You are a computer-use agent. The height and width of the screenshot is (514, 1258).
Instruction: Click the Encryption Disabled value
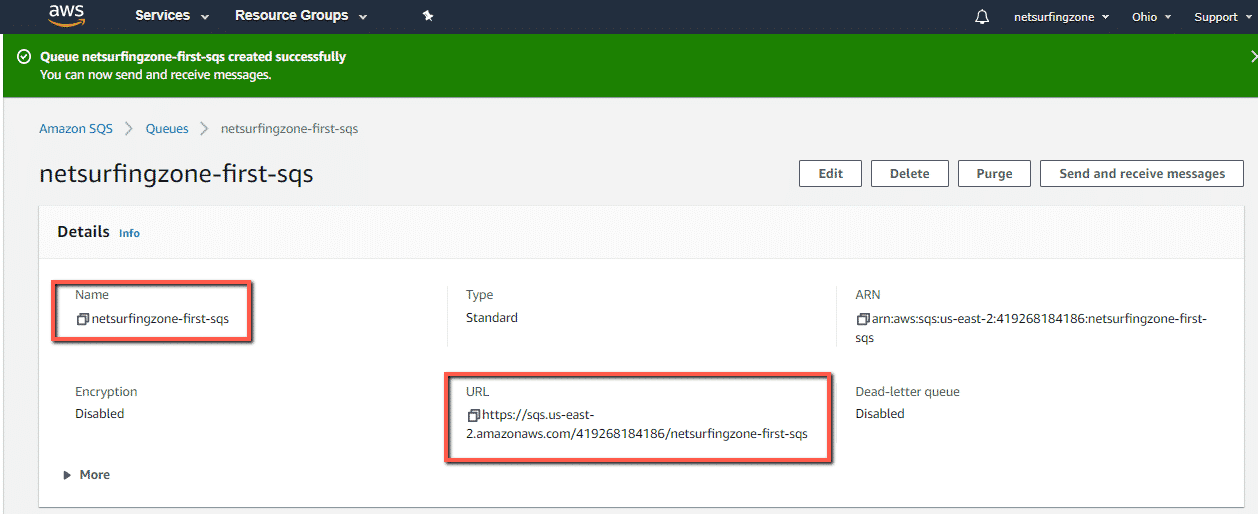[x=100, y=414]
